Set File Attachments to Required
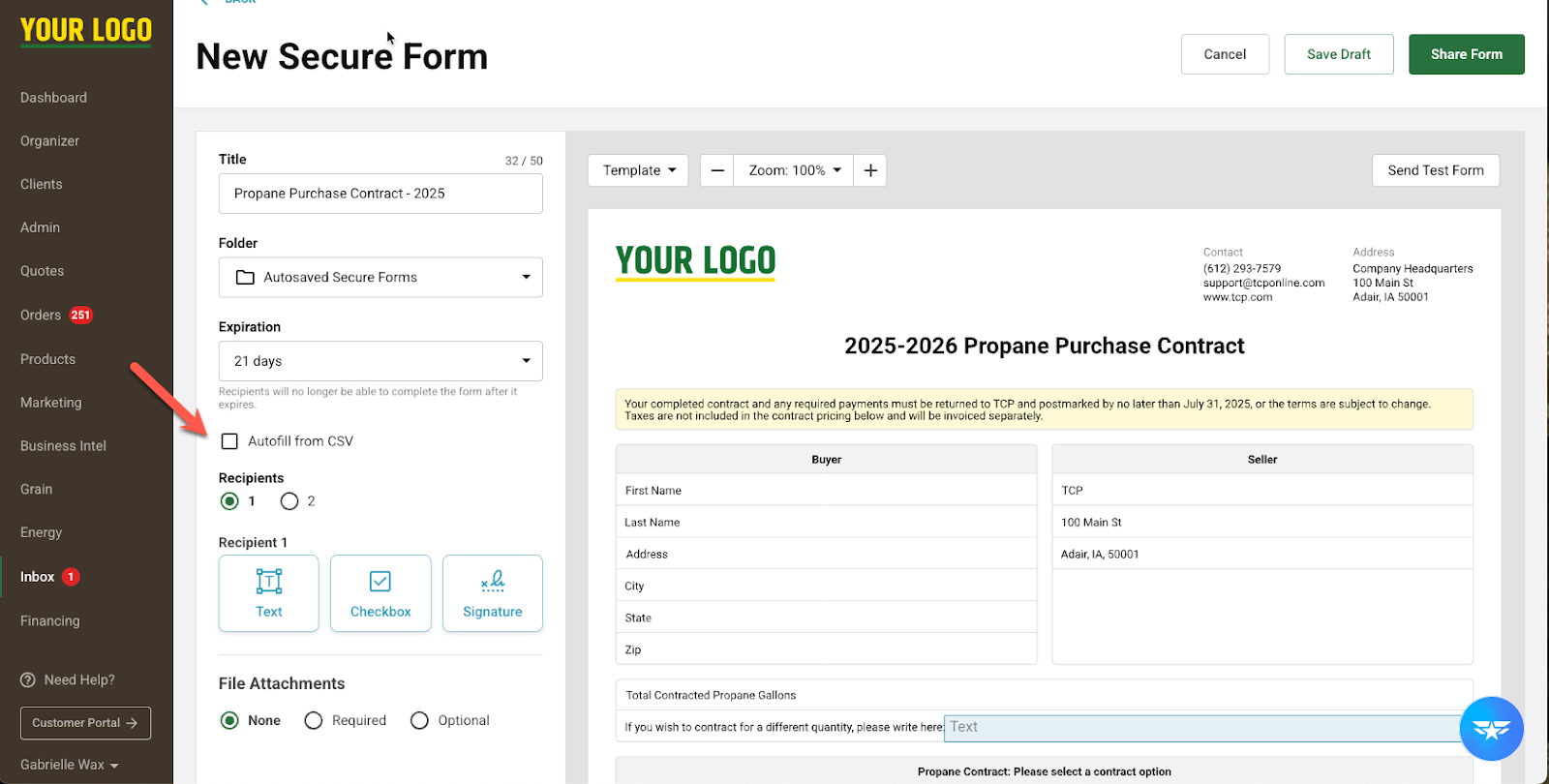 coord(314,720)
